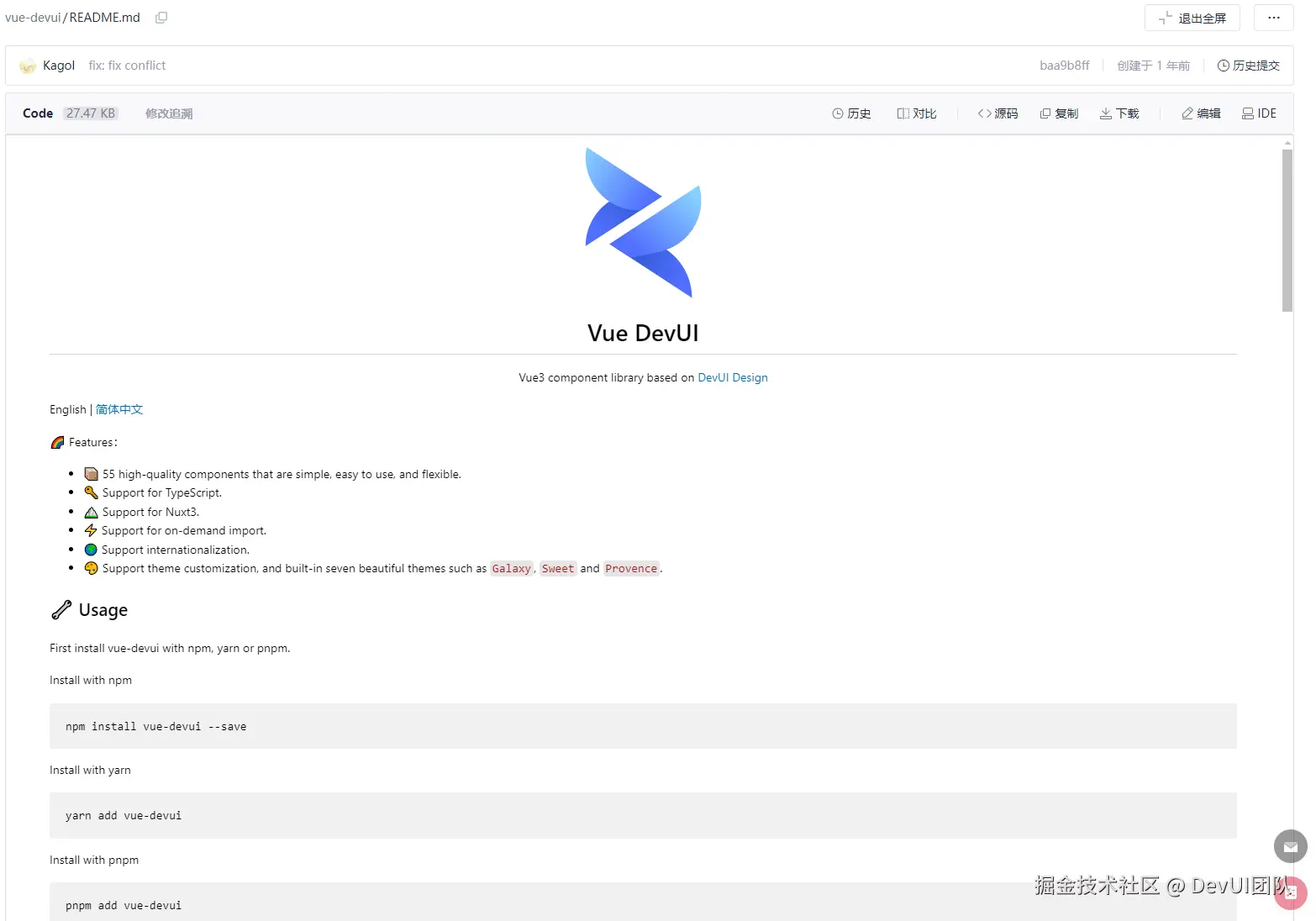This screenshot has height=921, width=1316.
Task: Switch to the blame tab
Action: coord(169,113)
